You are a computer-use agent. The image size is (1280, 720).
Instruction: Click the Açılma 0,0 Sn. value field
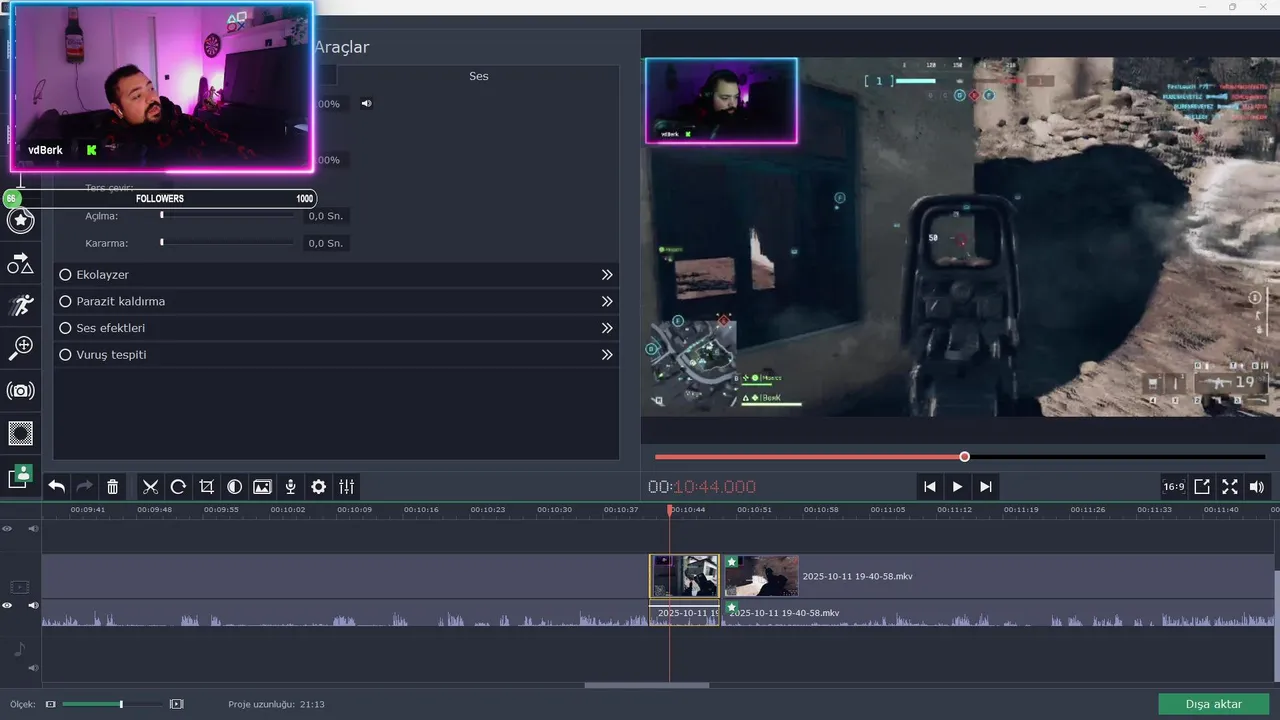tap(326, 216)
